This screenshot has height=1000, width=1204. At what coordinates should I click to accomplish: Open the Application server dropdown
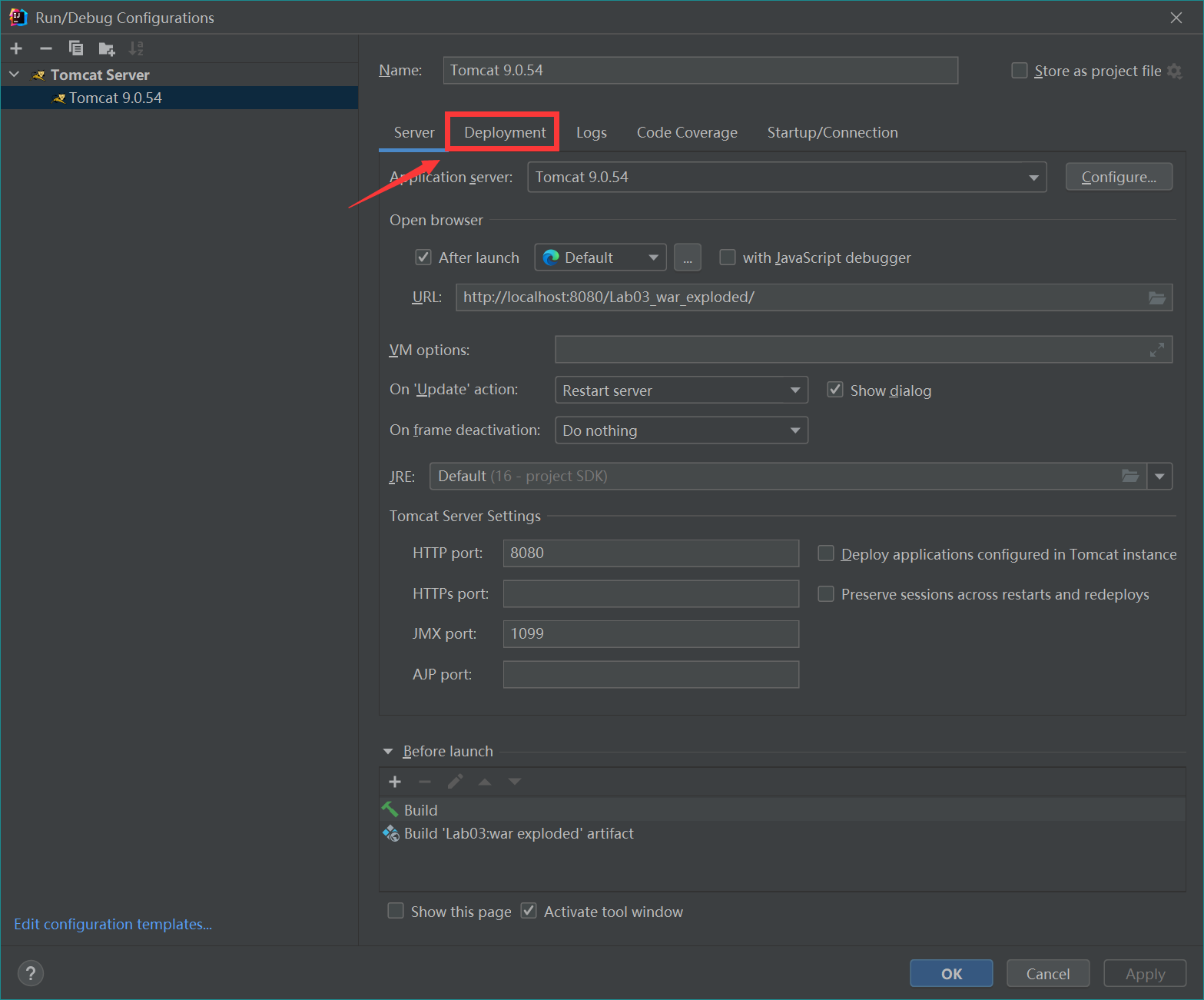(787, 177)
